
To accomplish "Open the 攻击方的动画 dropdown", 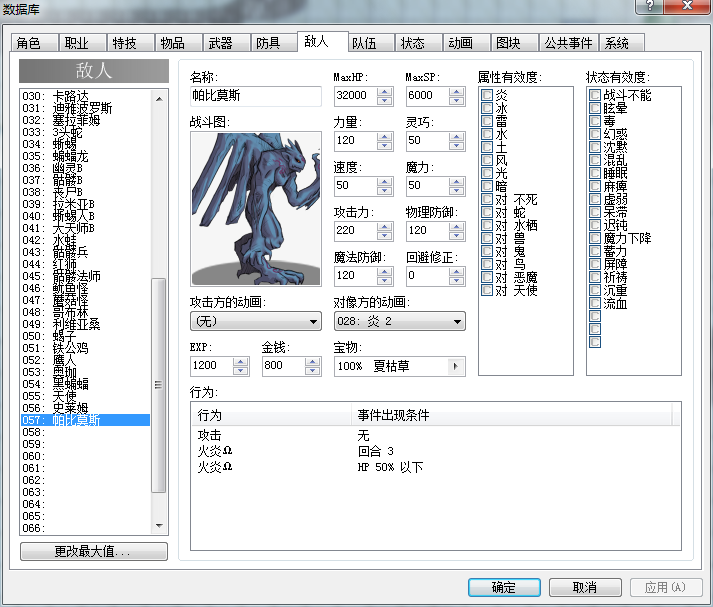I will coord(256,321).
